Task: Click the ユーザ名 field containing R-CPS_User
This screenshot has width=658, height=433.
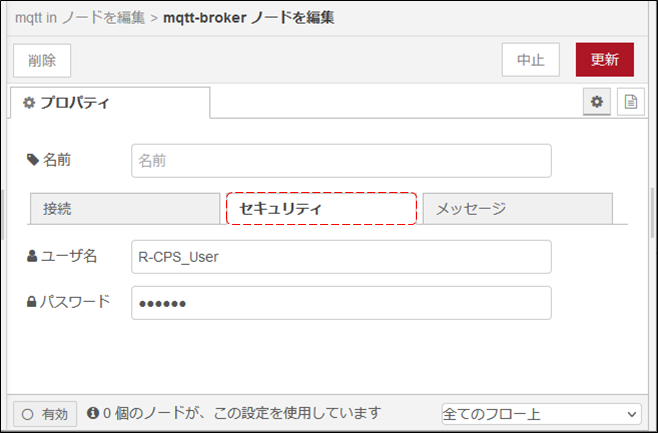Action: click(341, 257)
